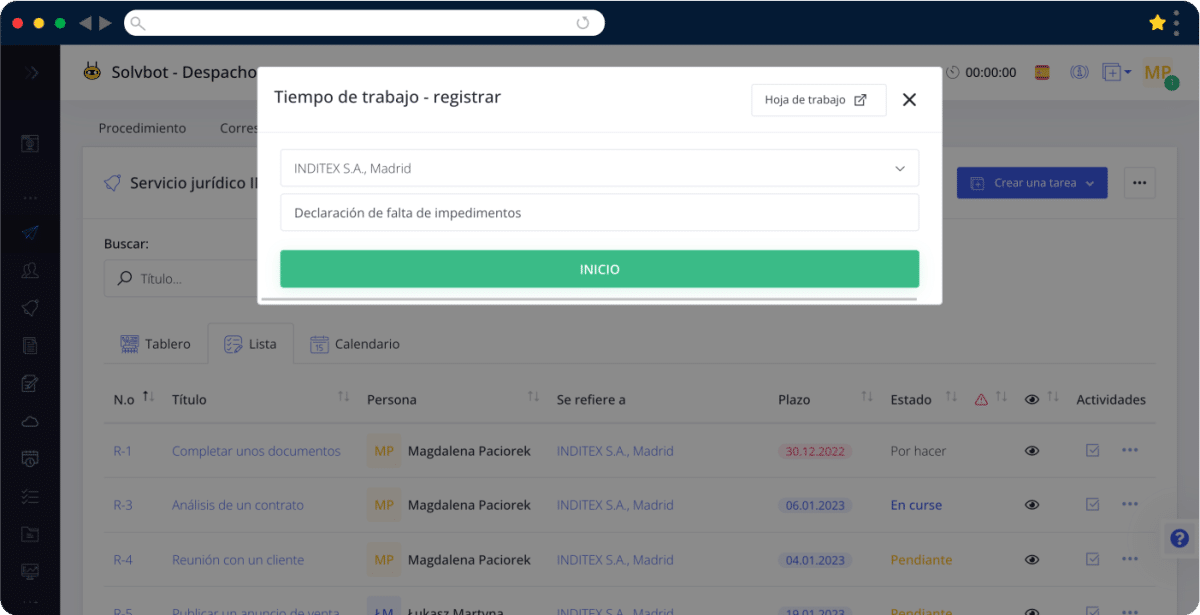Image resolution: width=1200 pixels, height=615 pixels.
Task: Click the tag icon in the sidebar
Action: 29,307
